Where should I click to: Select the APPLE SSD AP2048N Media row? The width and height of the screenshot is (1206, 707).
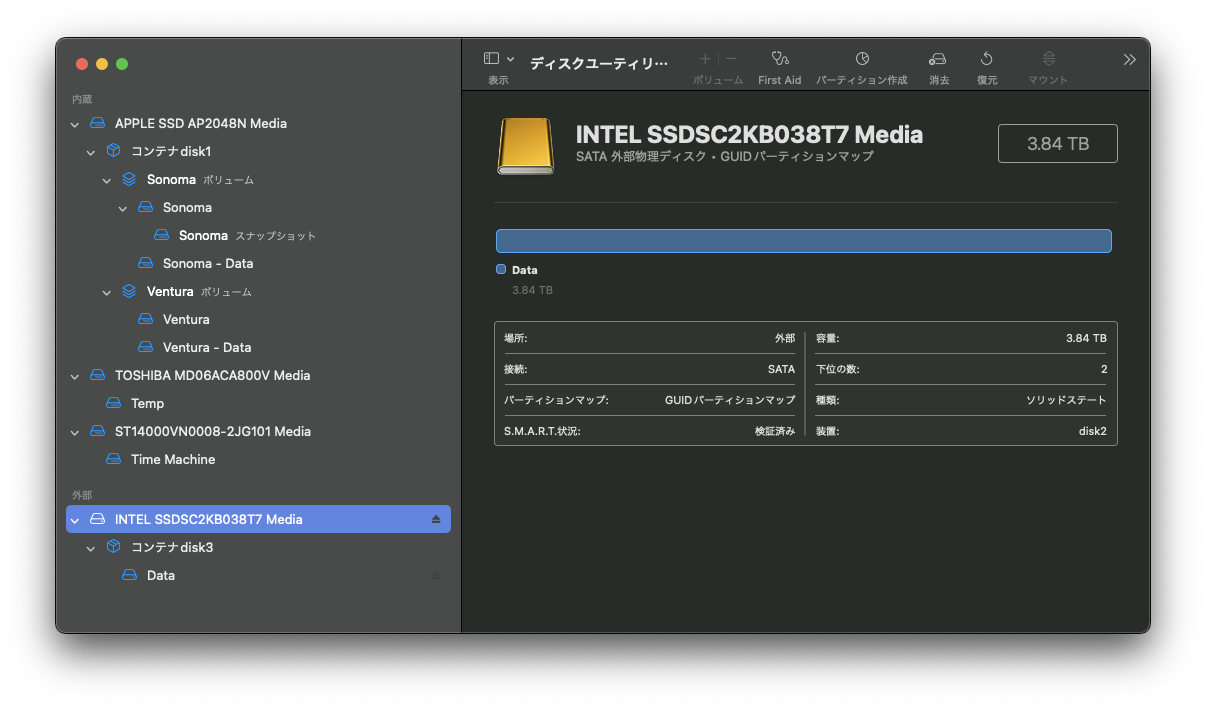click(x=258, y=123)
